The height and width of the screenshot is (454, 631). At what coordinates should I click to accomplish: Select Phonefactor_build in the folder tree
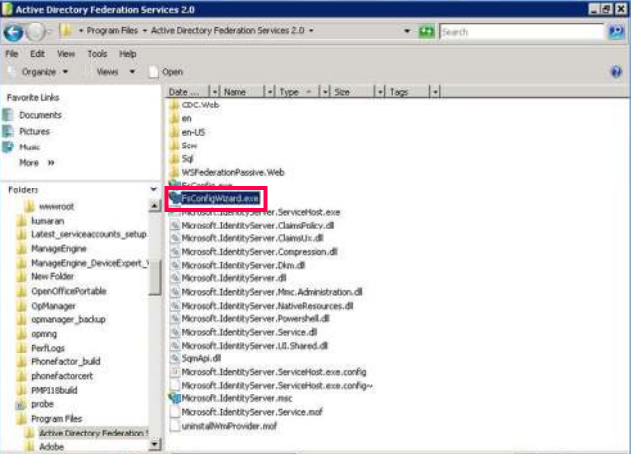coord(66,361)
